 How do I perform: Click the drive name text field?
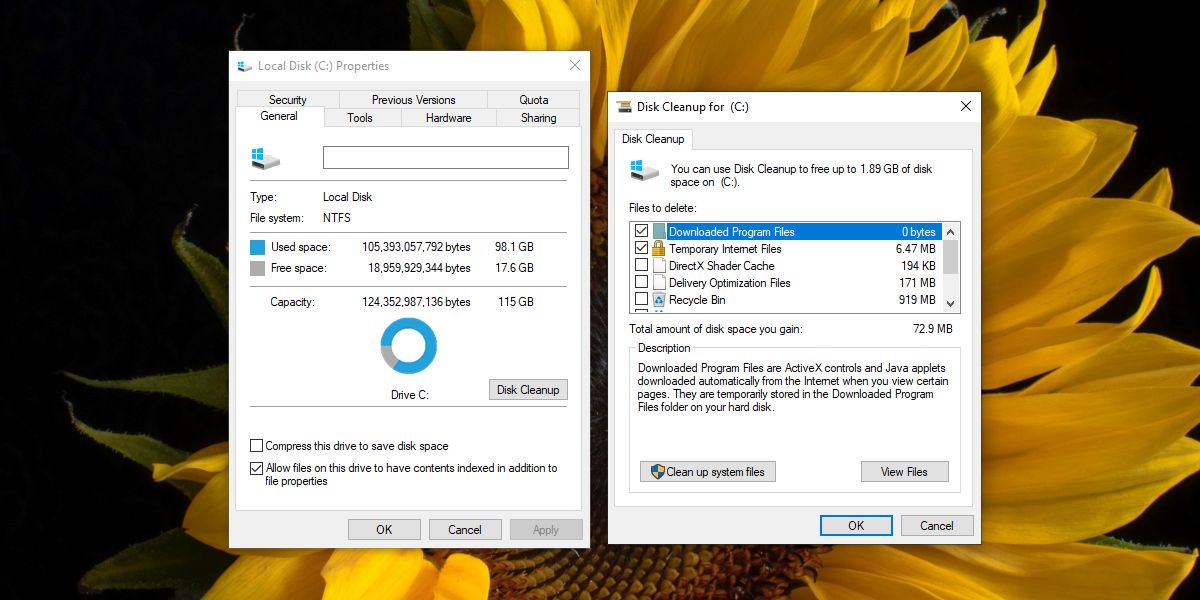[x=445, y=158]
